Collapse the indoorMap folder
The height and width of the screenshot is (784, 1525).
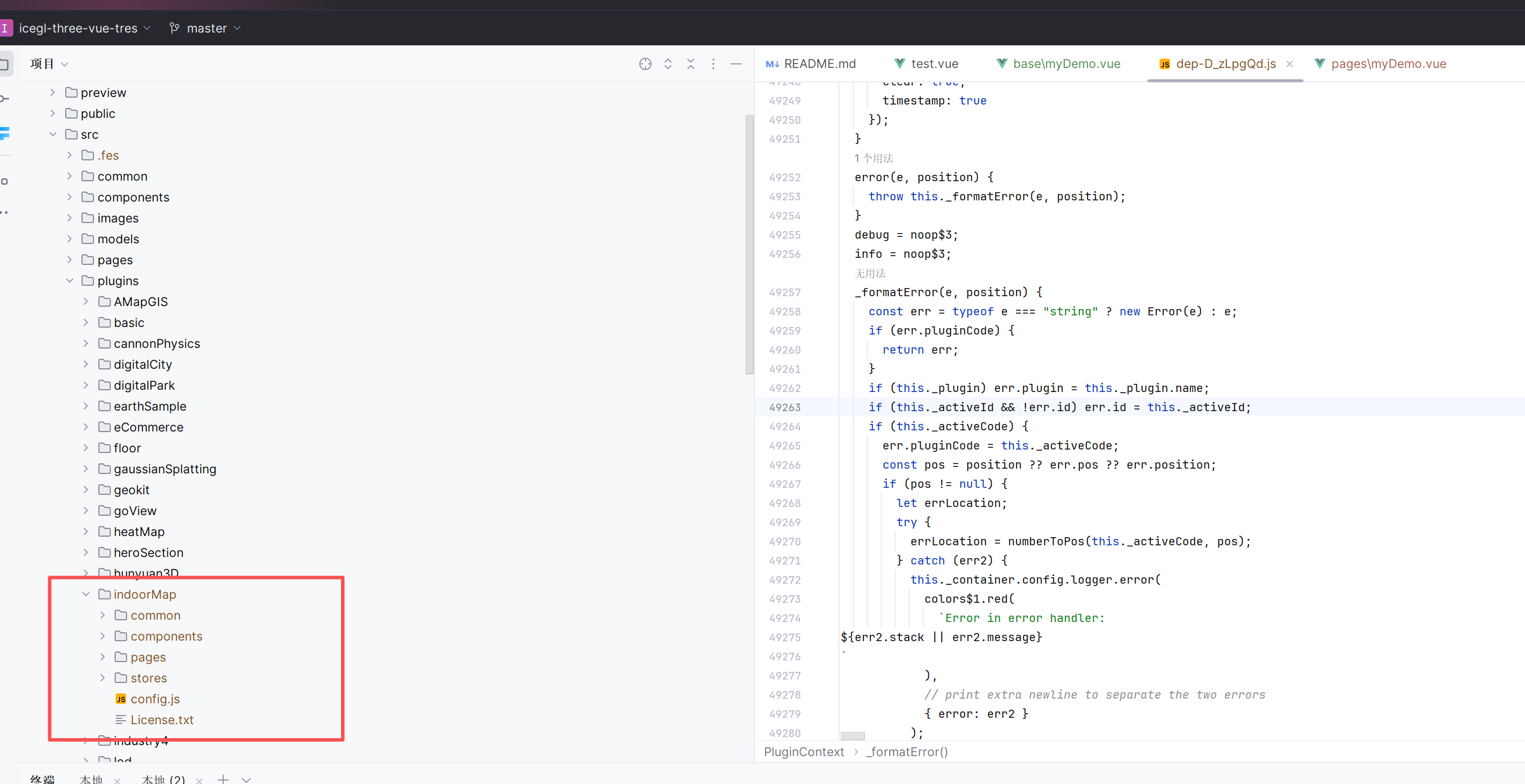87,594
